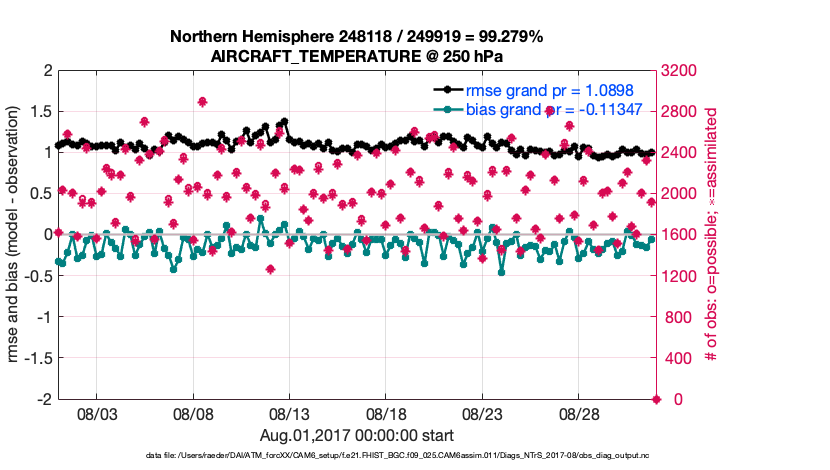Click the 'Aug.01,2017 00:00:00 start' x-axis label
The height and width of the screenshot is (470, 830).
coord(357,435)
